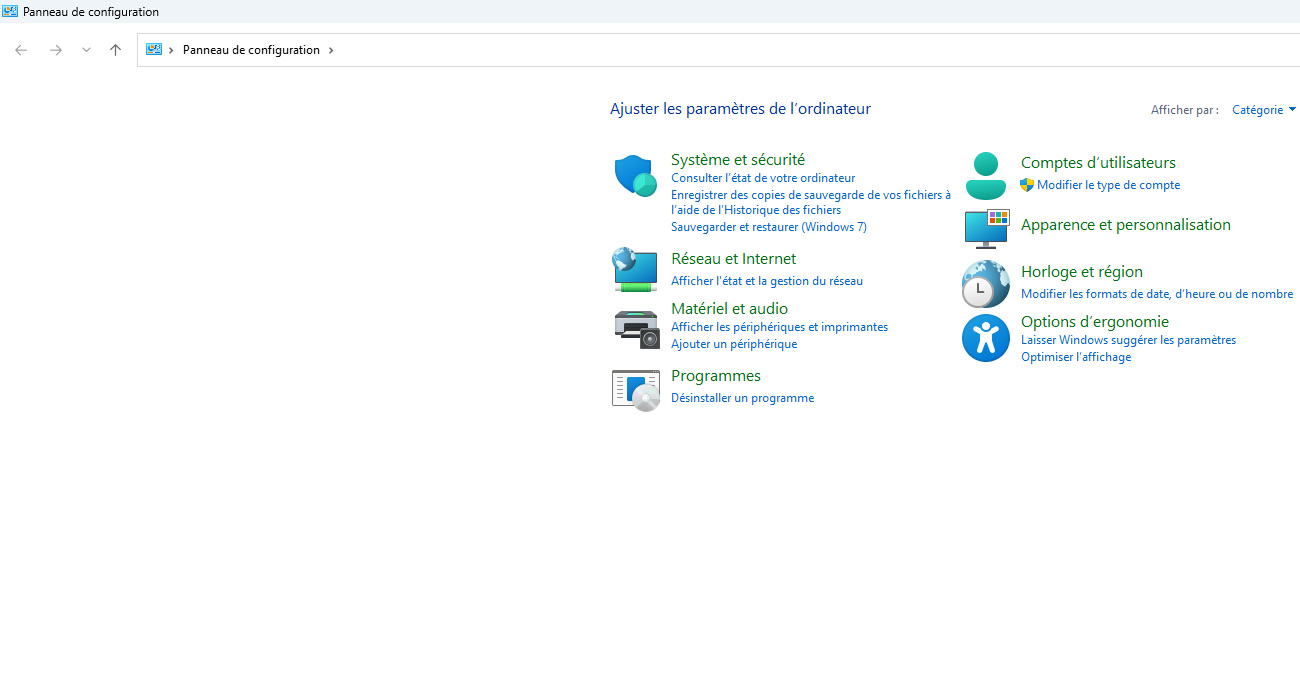Click the Comptes d'utilisateurs person icon
1300x675 pixels.
pos(986,176)
